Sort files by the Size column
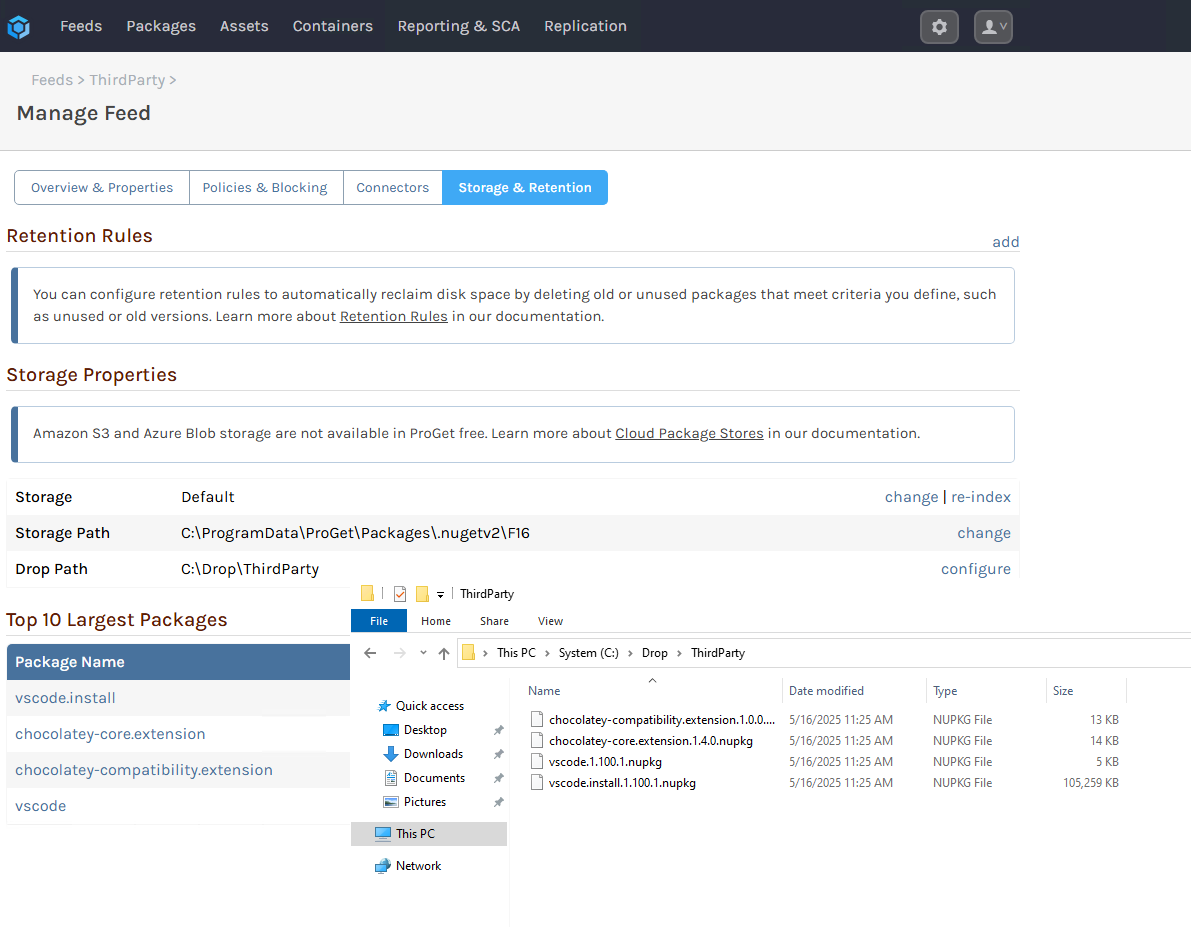1191x927 pixels. [x=1063, y=691]
